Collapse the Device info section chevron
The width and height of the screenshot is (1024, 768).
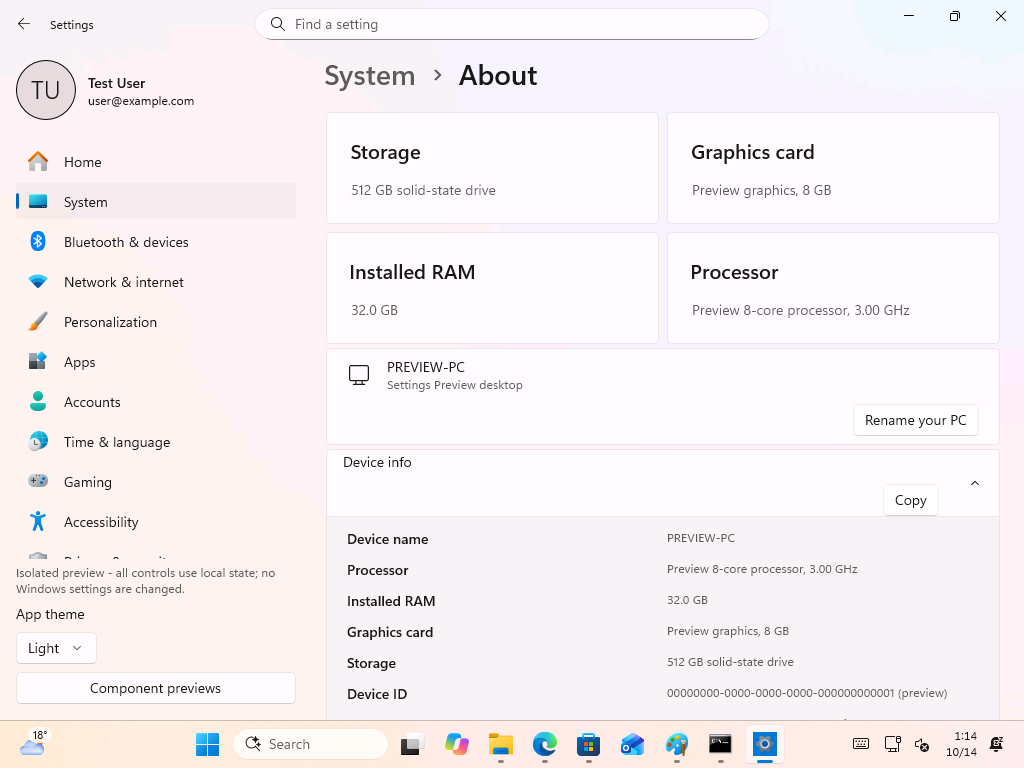[975, 483]
